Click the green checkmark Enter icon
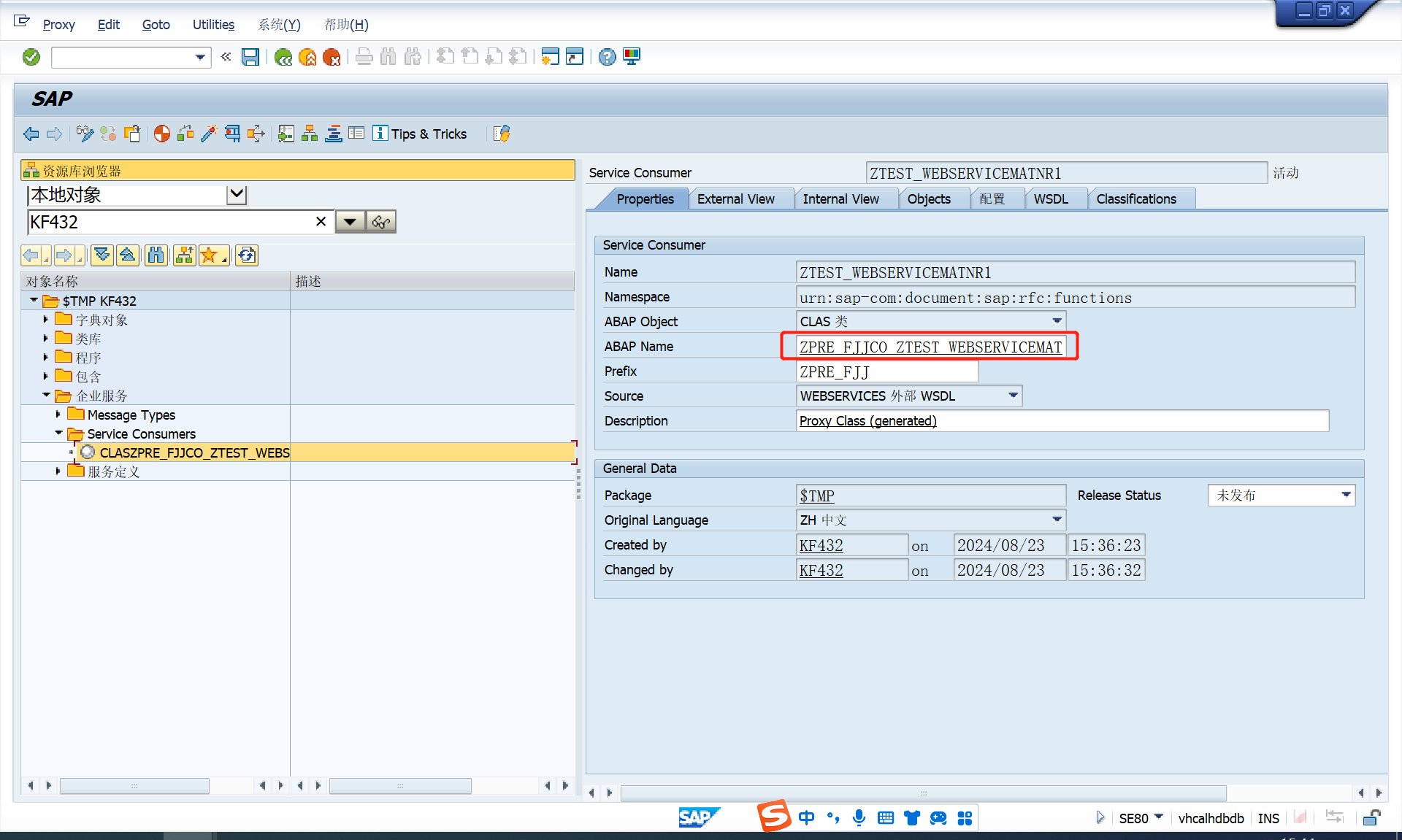The height and width of the screenshot is (840, 1402). click(x=31, y=57)
